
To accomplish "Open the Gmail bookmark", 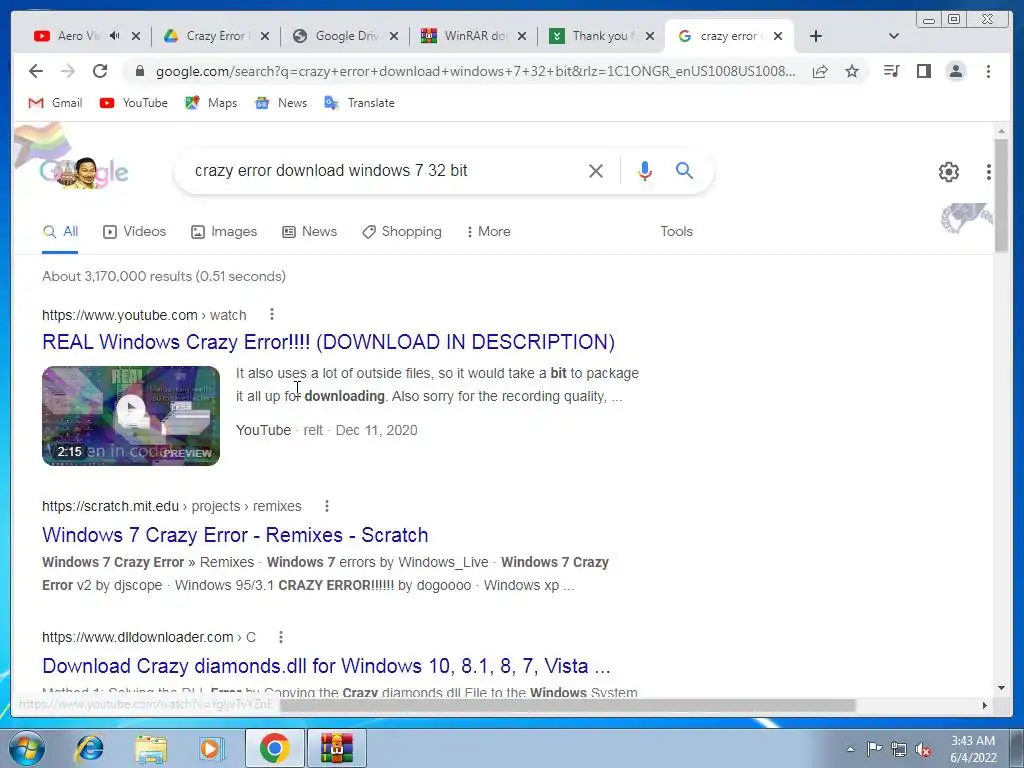I will coord(56,103).
